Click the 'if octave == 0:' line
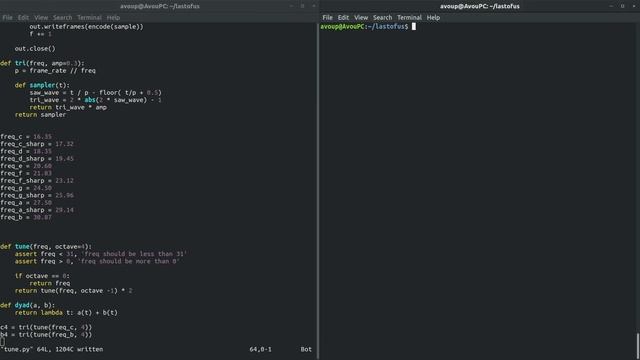Screen dimensions: 640x360 point(42,276)
